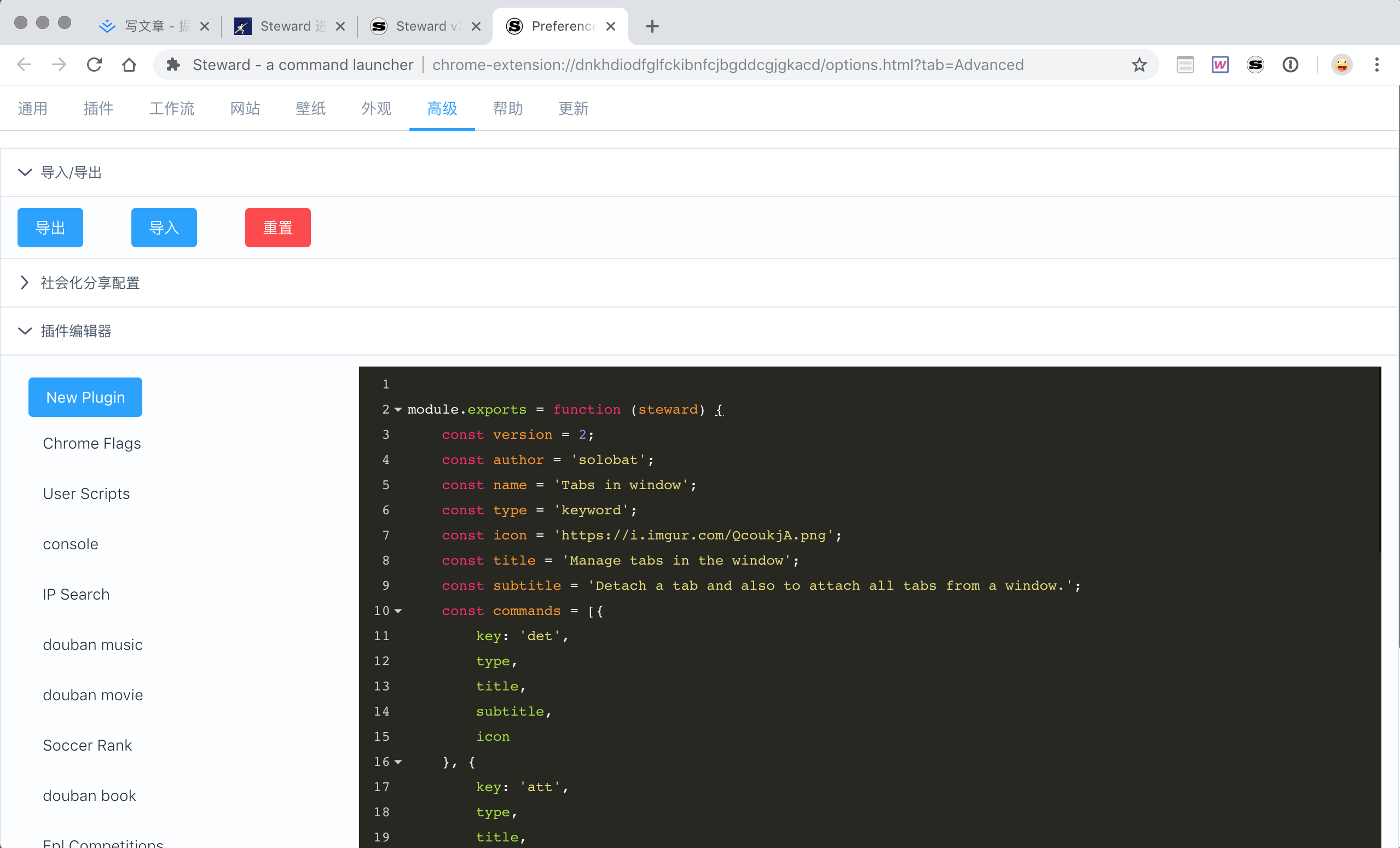Collapse the 插件编辑器 section
1400x848 pixels.
[x=25, y=330]
